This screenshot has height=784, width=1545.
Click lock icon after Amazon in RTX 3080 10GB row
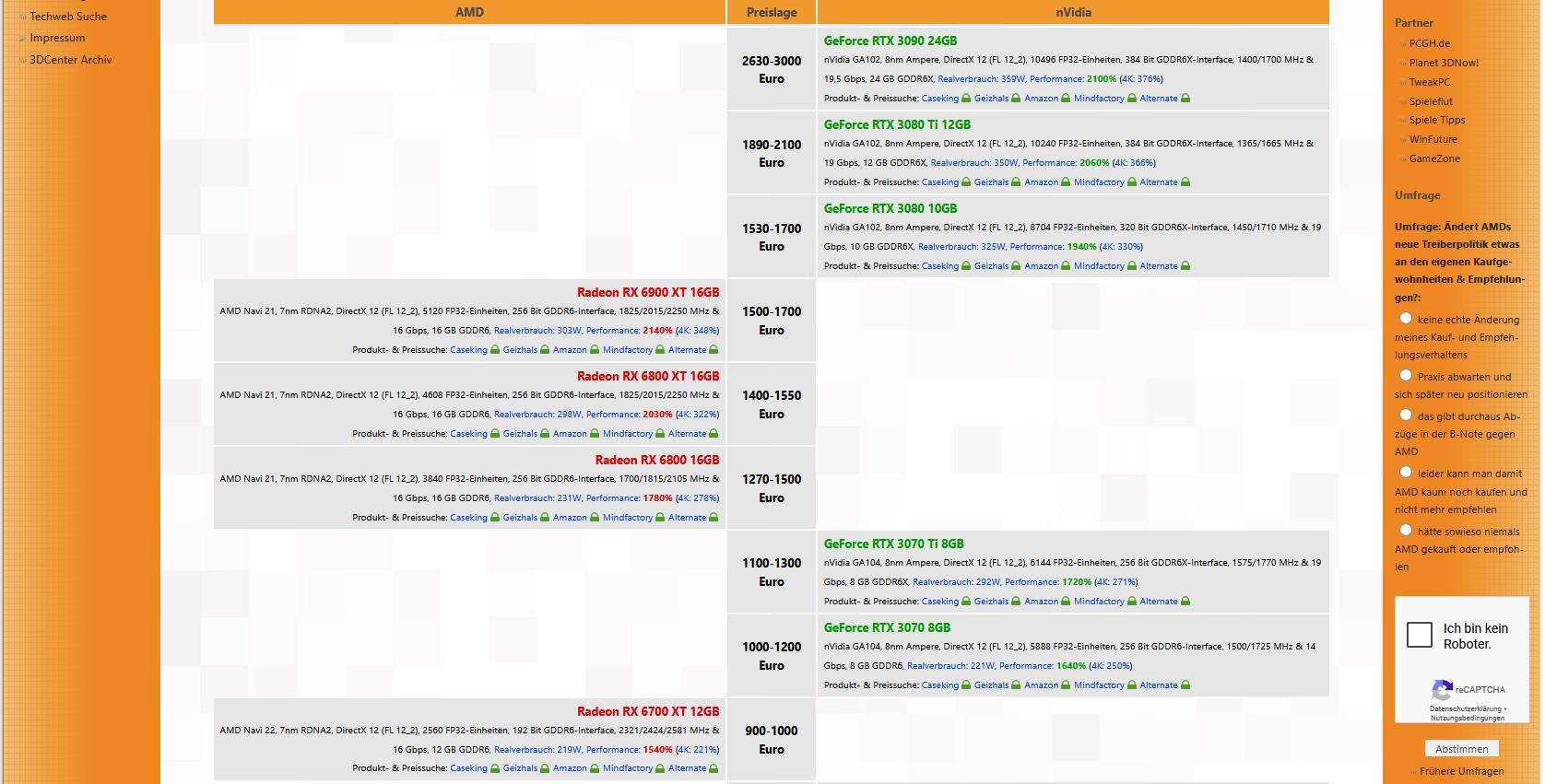1066,266
